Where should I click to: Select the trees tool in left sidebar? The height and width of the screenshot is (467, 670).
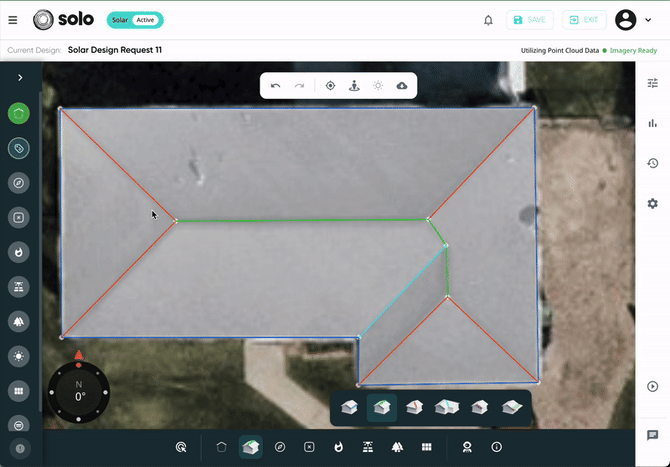19,321
